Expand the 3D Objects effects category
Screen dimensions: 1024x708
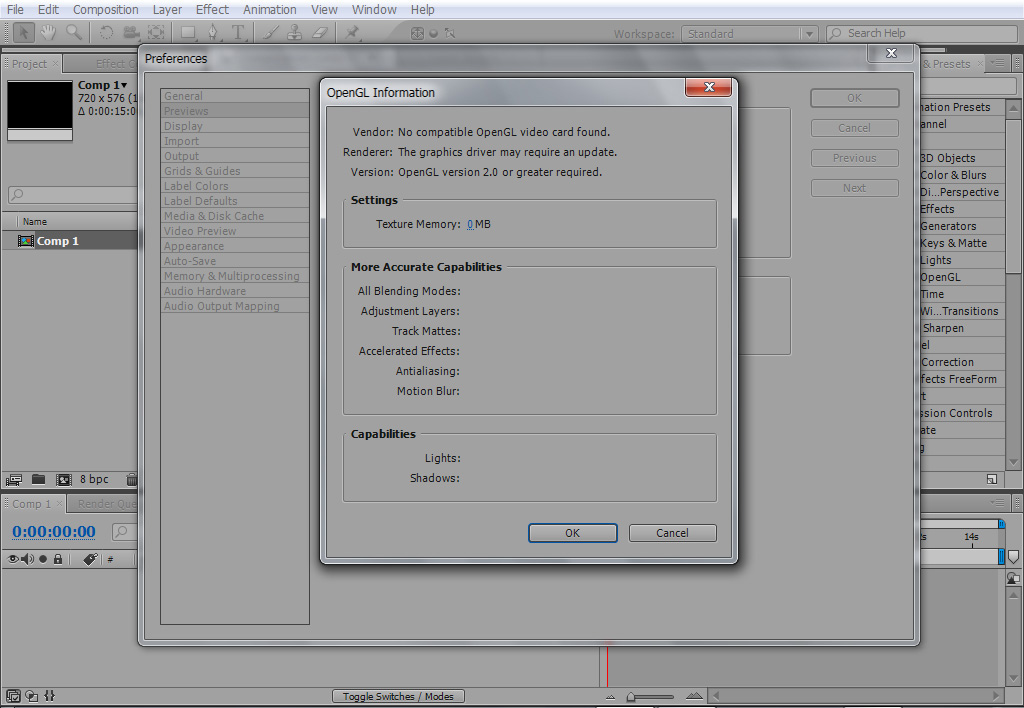(948, 158)
